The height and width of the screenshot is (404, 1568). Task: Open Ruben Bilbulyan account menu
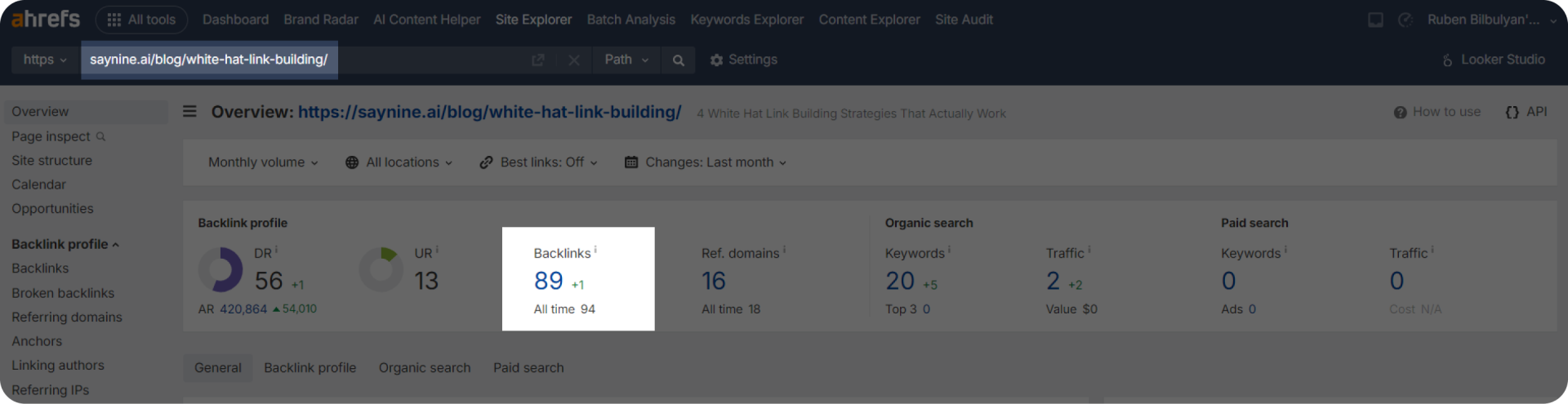pyautogui.click(x=1492, y=20)
